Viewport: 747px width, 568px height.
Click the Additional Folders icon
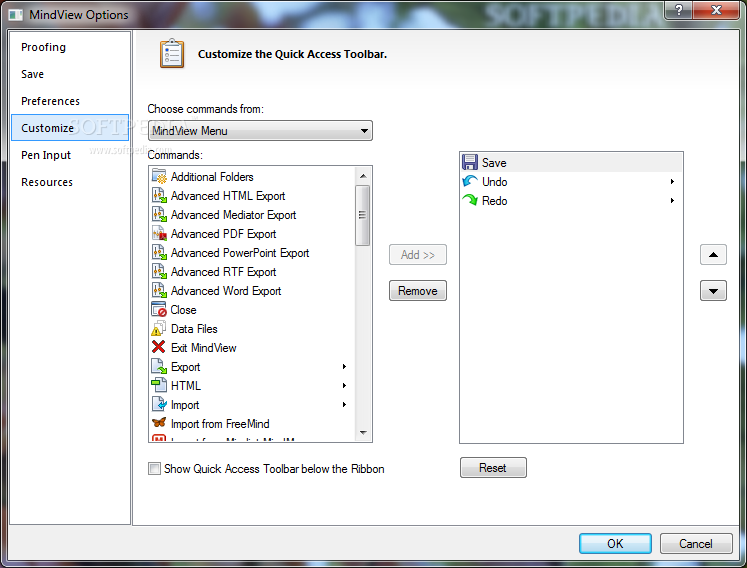[159, 176]
